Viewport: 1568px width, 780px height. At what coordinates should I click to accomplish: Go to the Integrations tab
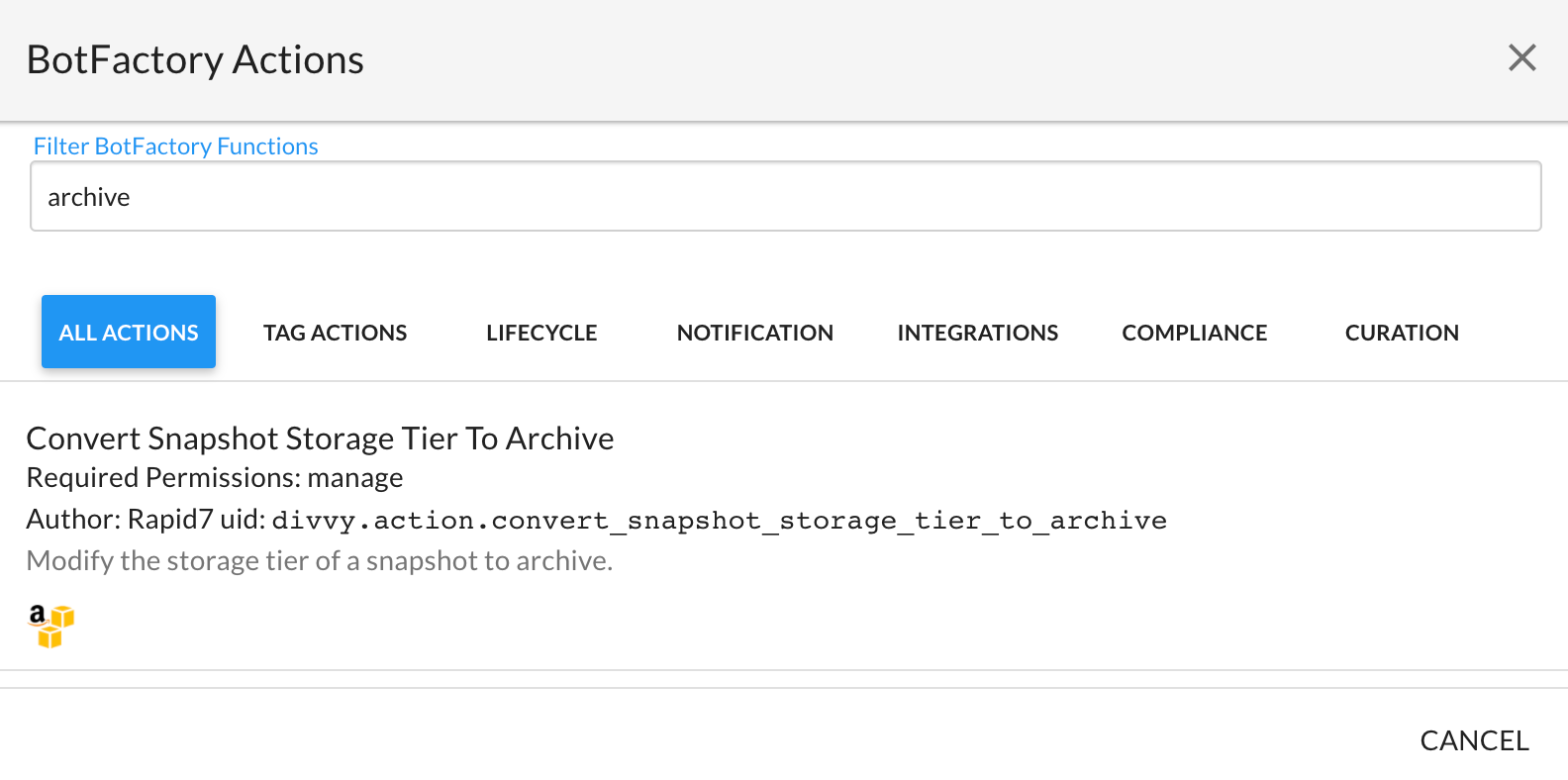click(x=977, y=333)
